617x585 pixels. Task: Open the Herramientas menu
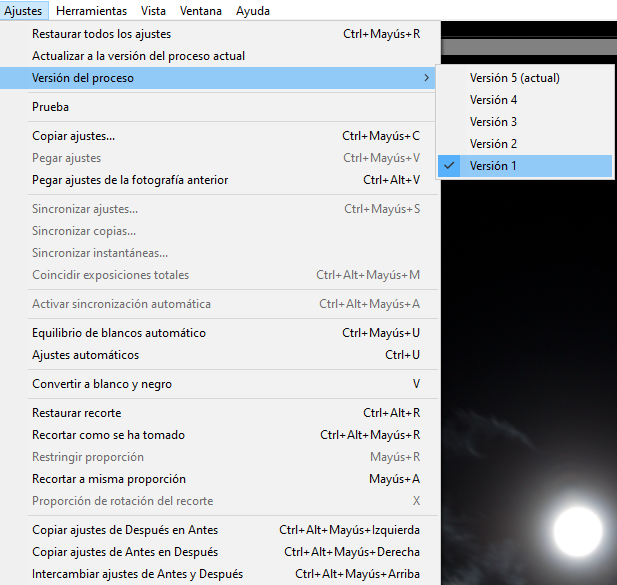[x=91, y=11]
